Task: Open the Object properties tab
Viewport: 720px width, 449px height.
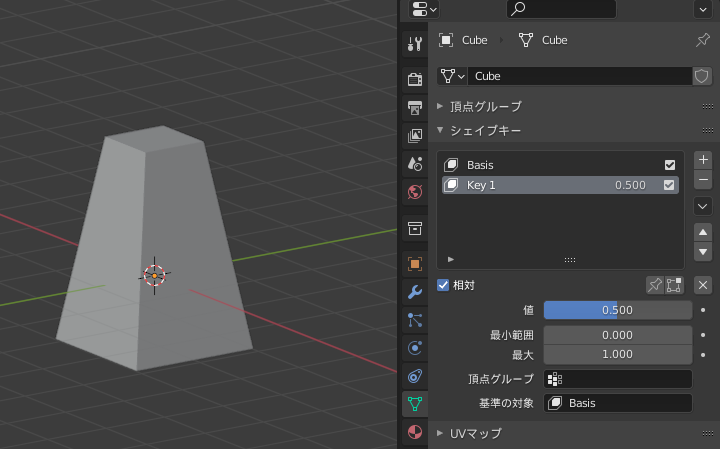Action: pyautogui.click(x=415, y=264)
